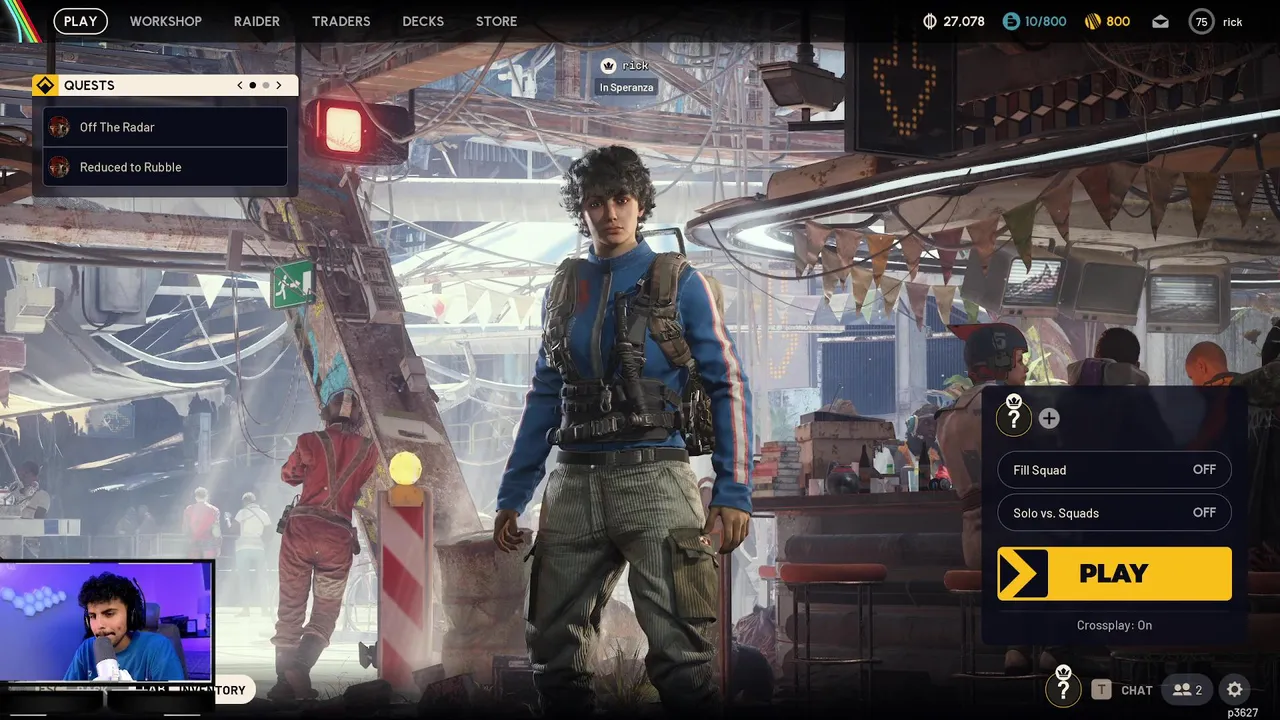
Task: Open the Reduced to Rubble quest
Action: pos(165,167)
